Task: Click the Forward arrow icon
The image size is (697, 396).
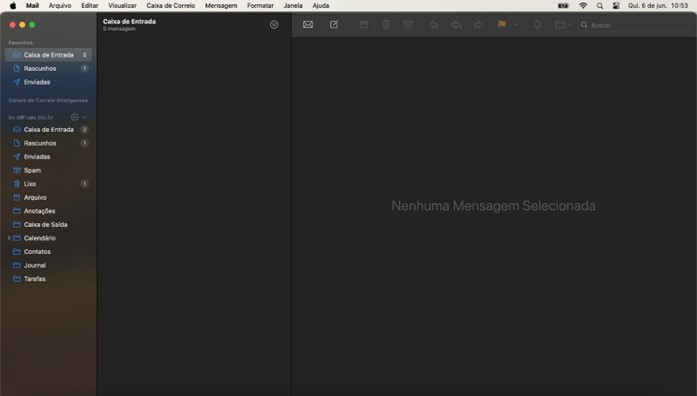Action: coord(478,25)
